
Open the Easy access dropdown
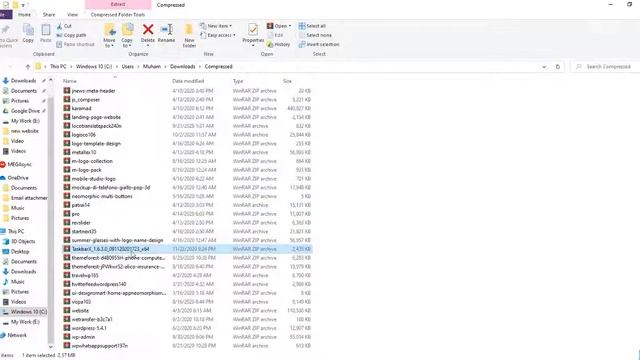218,35
